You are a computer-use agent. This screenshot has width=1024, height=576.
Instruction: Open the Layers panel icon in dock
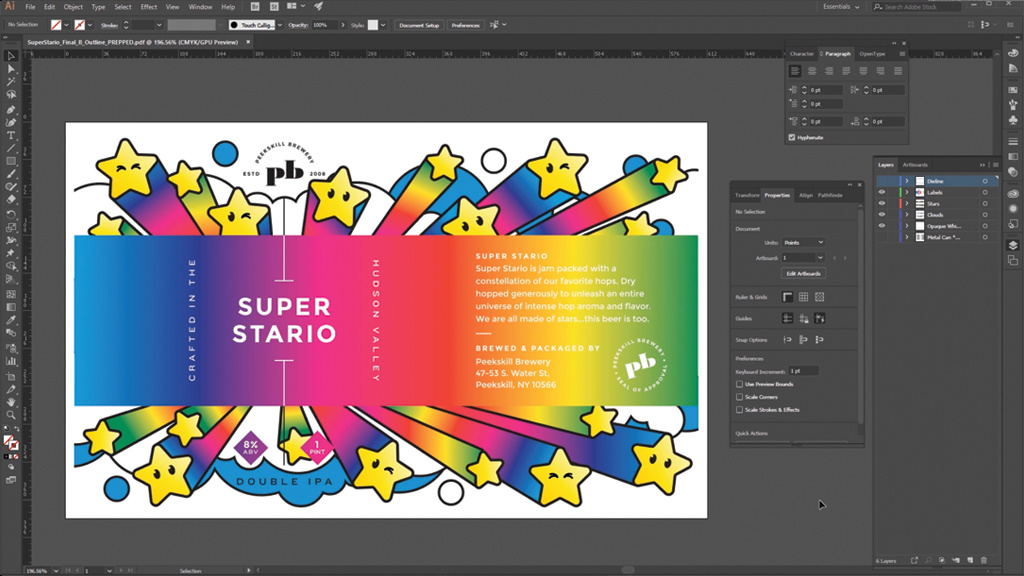click(1013, 245)
